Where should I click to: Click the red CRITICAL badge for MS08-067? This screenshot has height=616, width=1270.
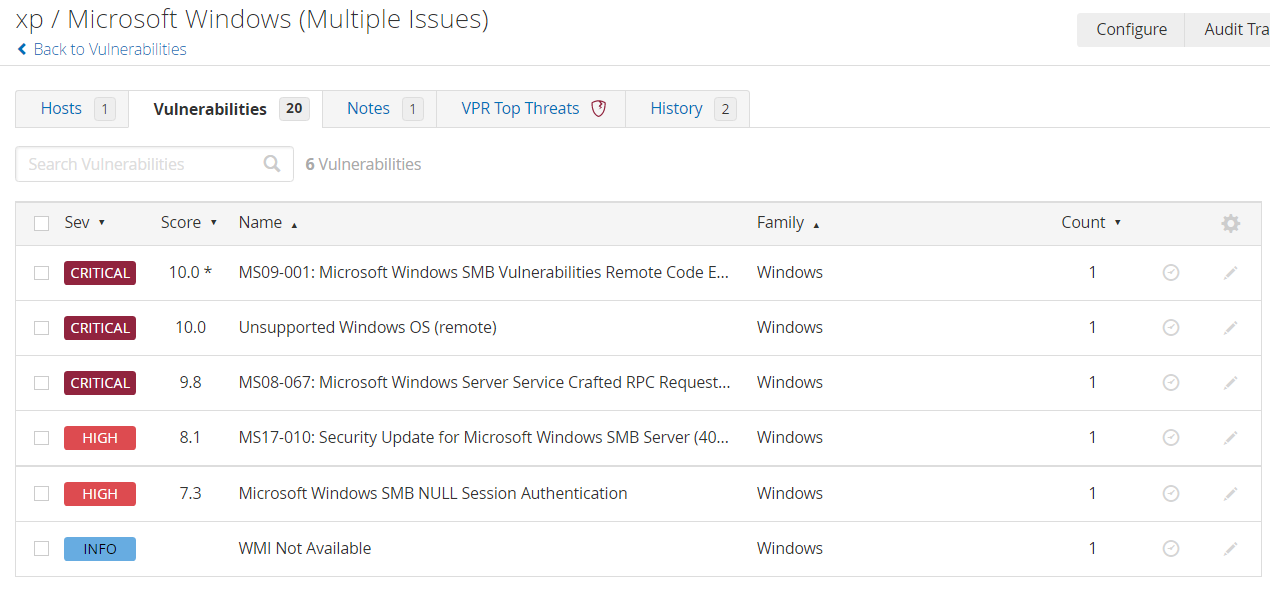100,383
